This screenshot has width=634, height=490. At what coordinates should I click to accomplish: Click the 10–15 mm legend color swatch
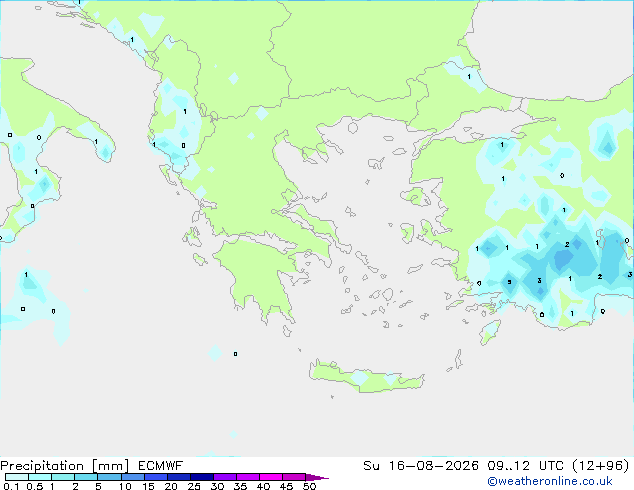(132, 477)
